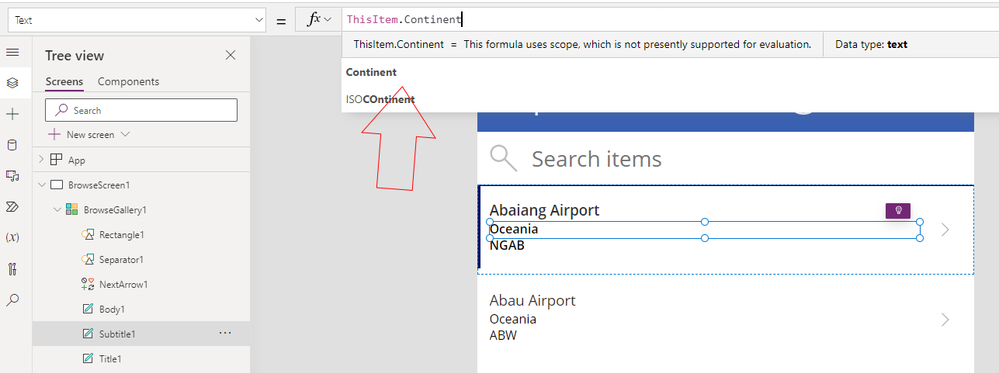Expand the fx formula dropdown chevron
The image size is (999, 373).
[328, 20]
